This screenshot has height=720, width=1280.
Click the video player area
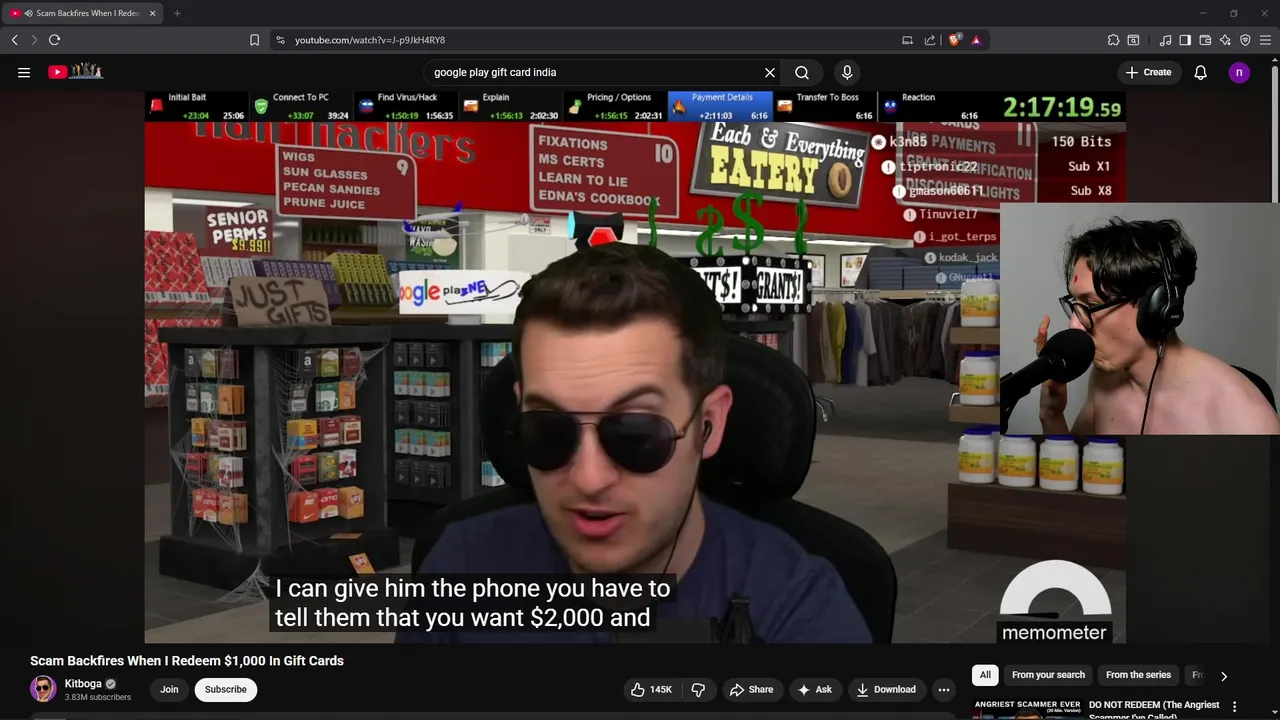(x=635, y=367)
